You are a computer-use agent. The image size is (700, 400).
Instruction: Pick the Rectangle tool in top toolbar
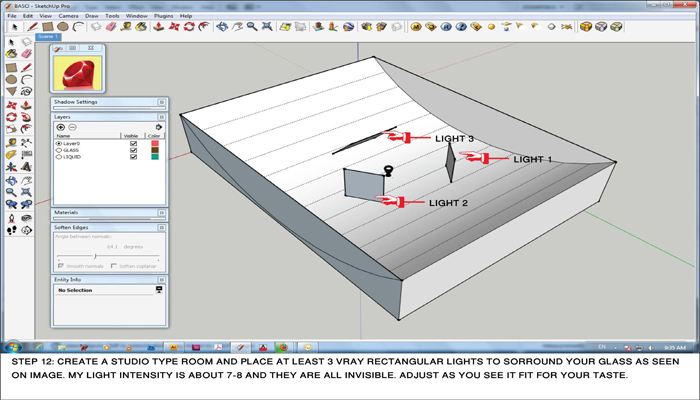(x=47, y=27)
